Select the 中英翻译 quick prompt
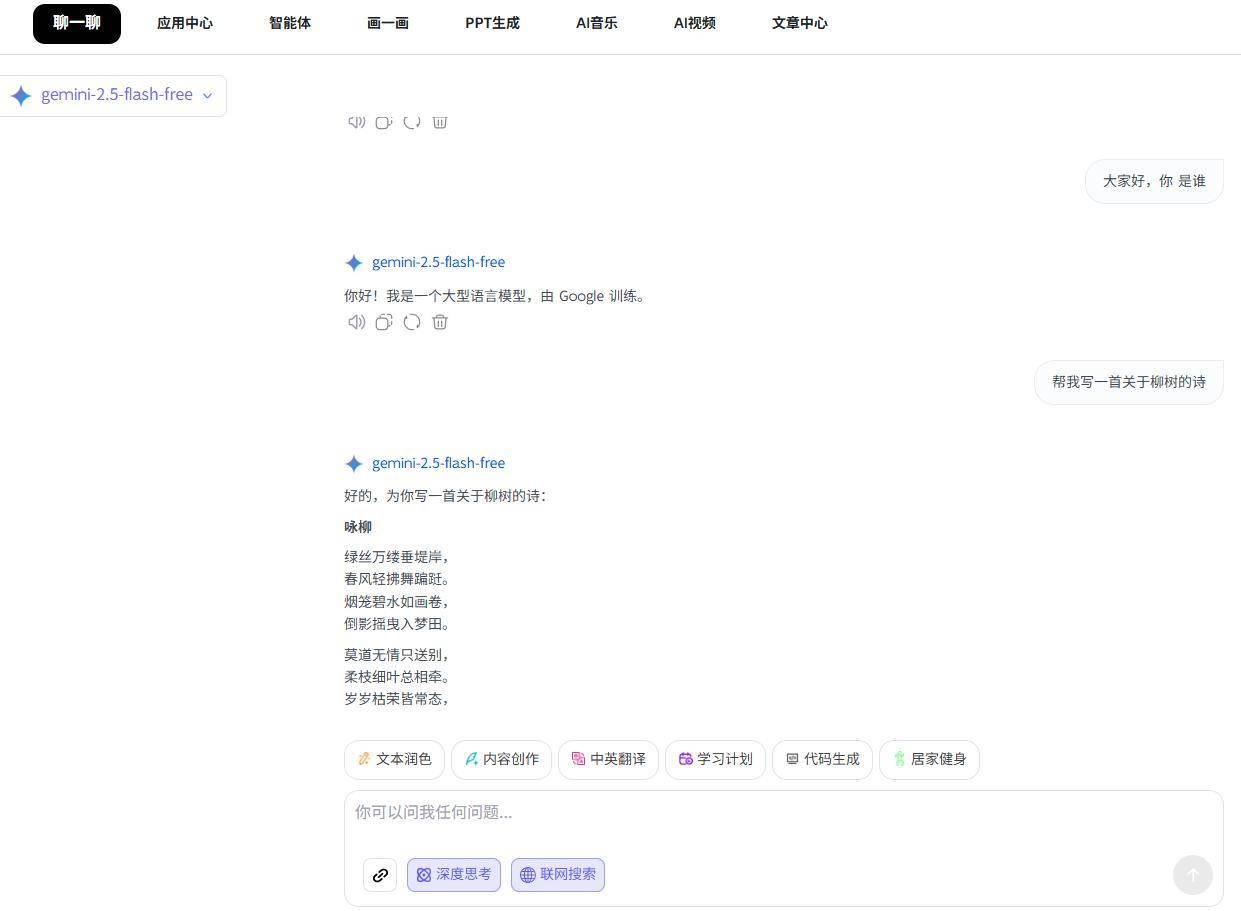The image size is (1241, 911). pyautogui.click(x=608, y=760)
